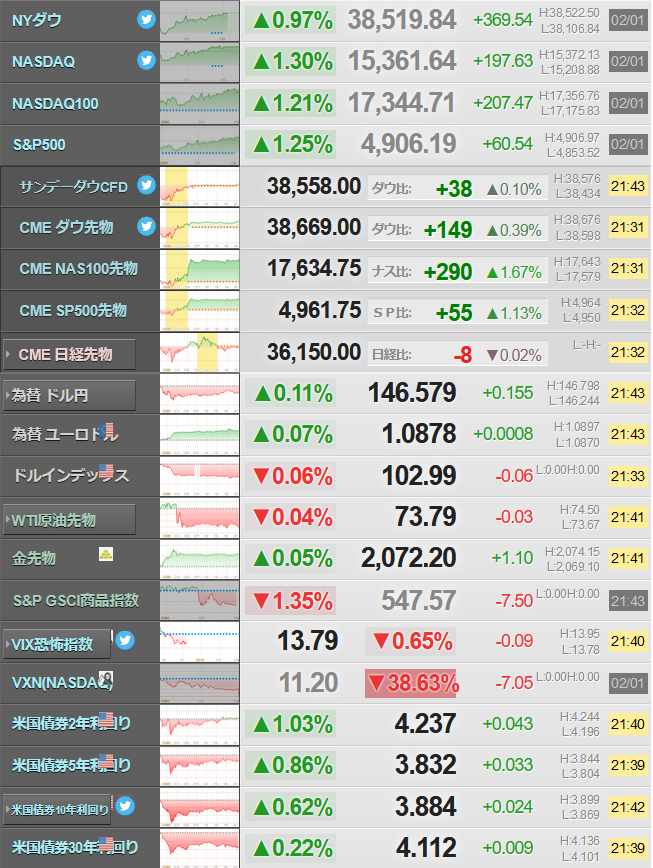Click the 日経先物 price 36,150.00
This screenshot has width=653, height=868.
[x=314, y=352]
